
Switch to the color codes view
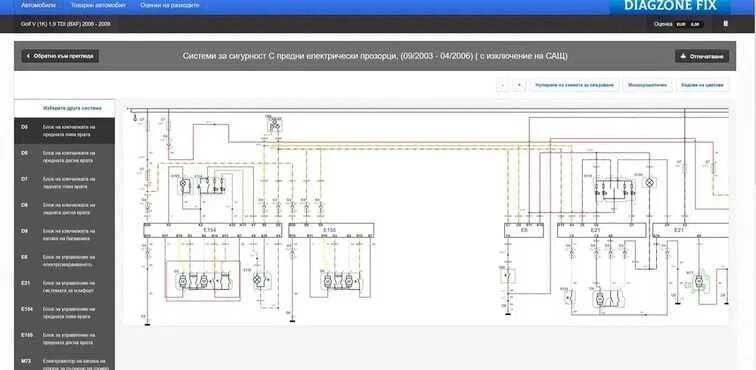pyautogui.click(x=702, y=85)
